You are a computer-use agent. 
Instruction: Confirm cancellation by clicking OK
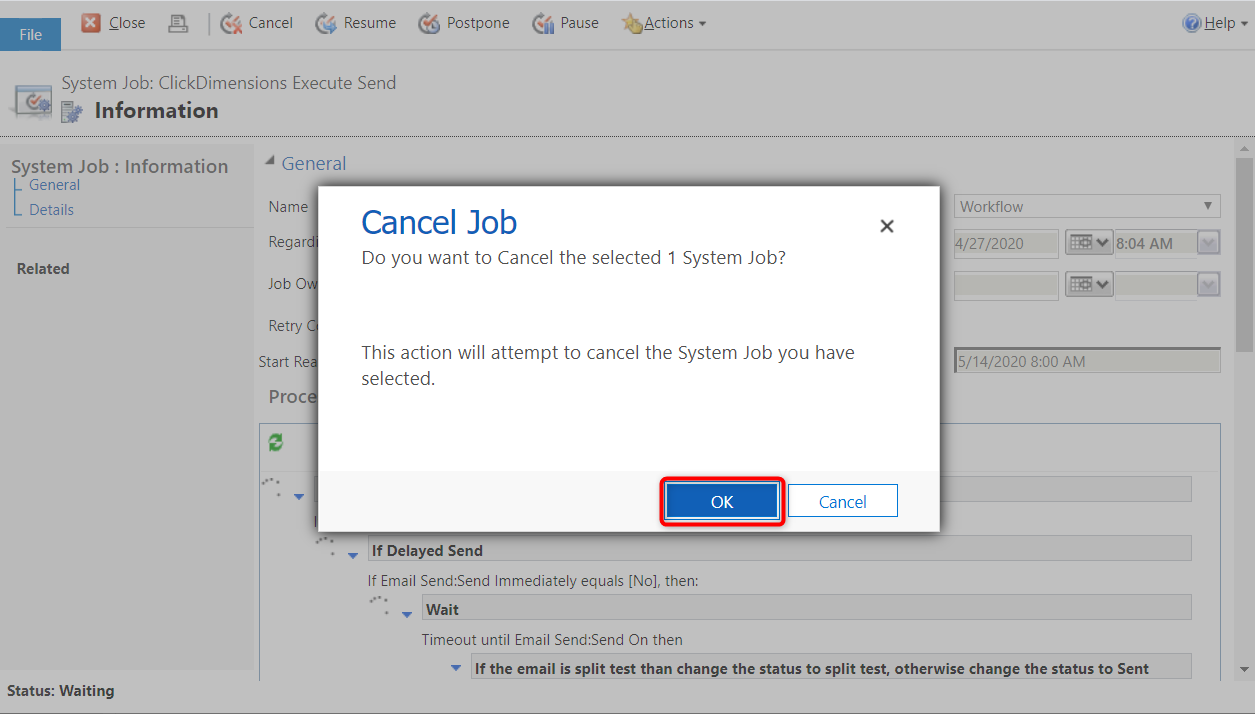click(722, 500)
